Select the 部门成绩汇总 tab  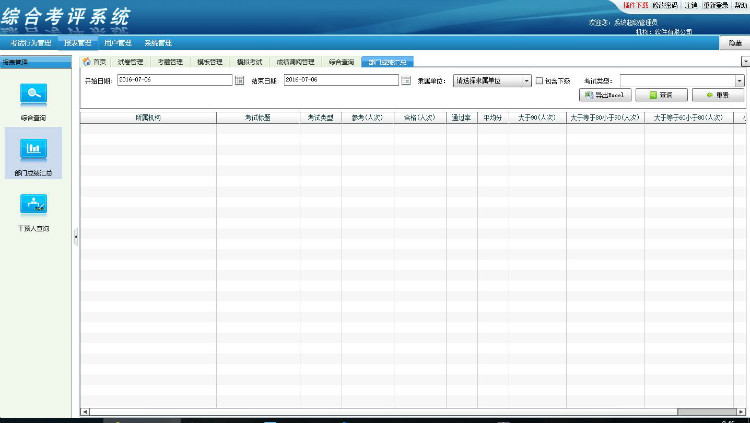(x=387, y=62)
